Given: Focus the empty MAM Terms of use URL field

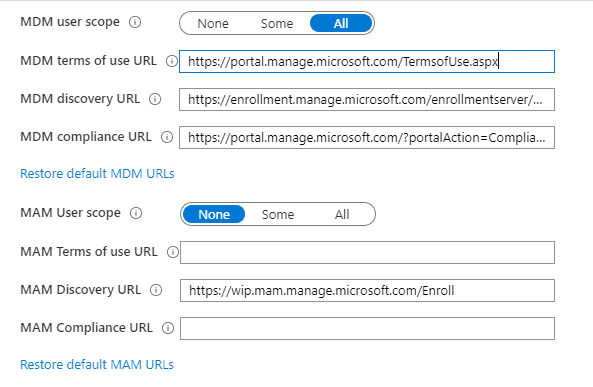Looking at the screenshot, I should coord(367,252).
